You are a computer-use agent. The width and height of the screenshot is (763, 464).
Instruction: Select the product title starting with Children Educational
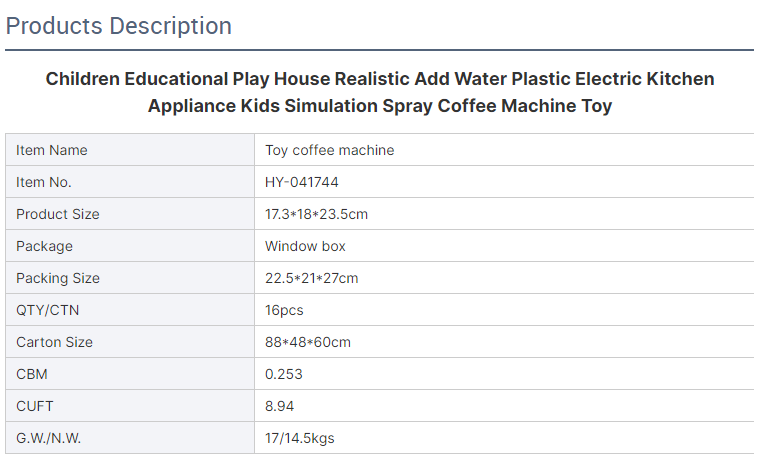[x=380, y=92]
